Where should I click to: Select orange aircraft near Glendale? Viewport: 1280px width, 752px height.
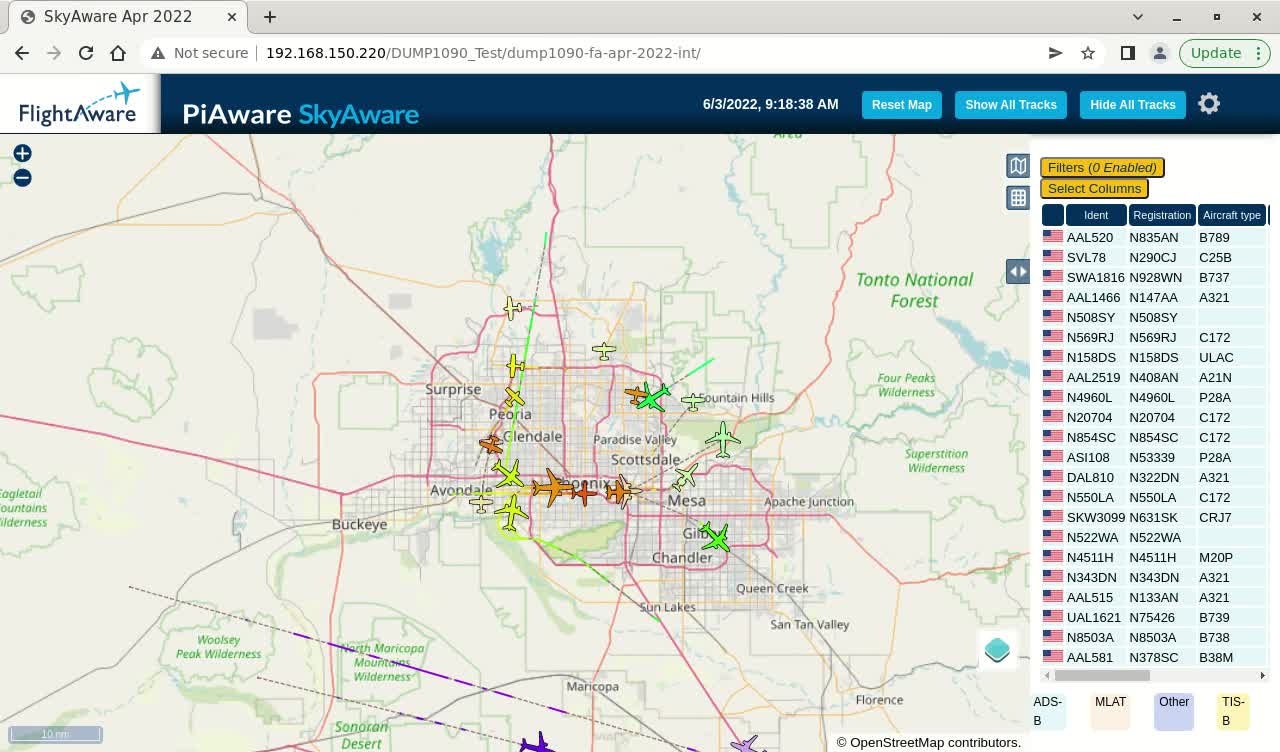490,443
